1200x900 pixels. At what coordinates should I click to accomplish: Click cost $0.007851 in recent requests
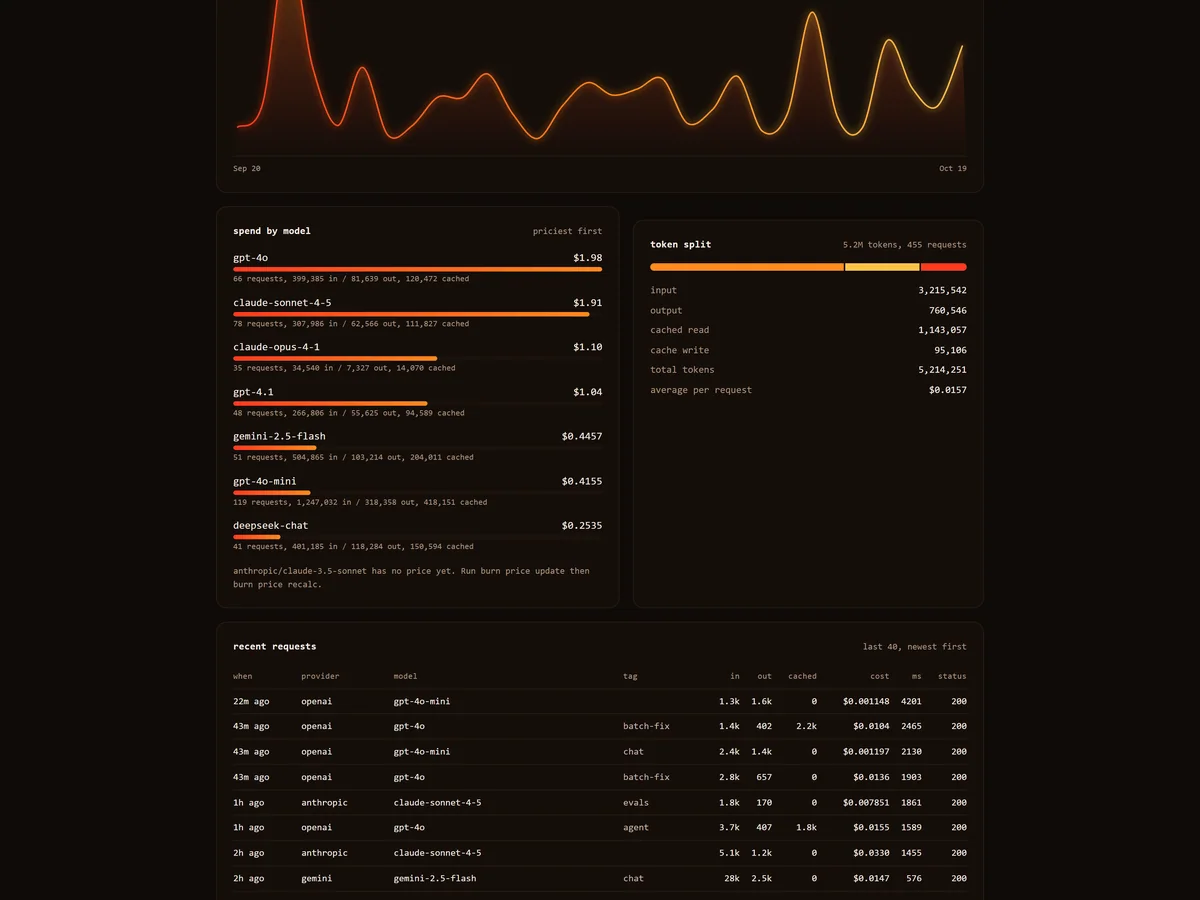[x=866, y=802]
